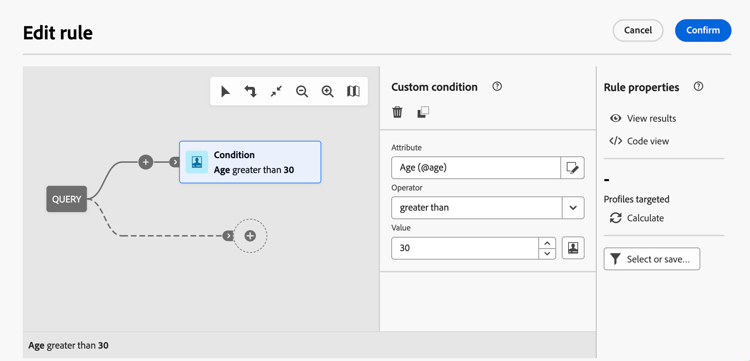Click the filter funnel icon
750x361 pixels.
616,259
